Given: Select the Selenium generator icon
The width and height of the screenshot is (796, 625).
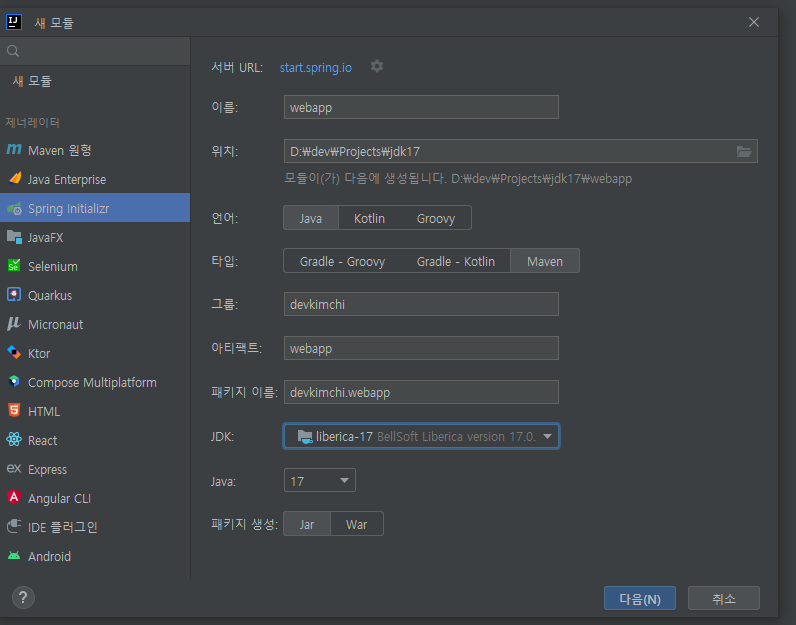Looking at the screenshot, I should click(14, 266).
